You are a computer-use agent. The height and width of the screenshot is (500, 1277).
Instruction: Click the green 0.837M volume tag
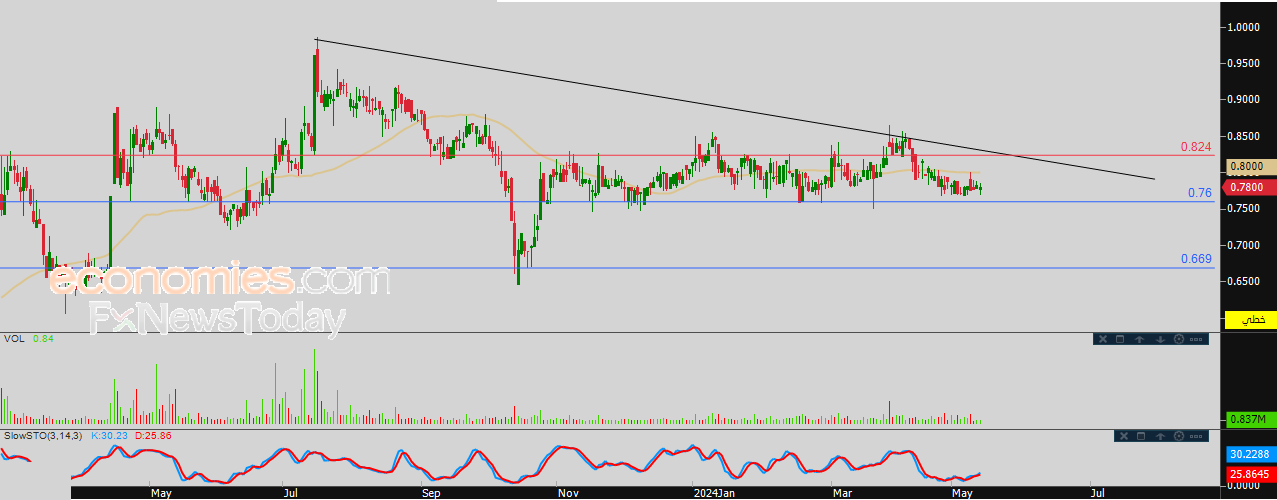pyautogui.click(x=1249, y=419)
